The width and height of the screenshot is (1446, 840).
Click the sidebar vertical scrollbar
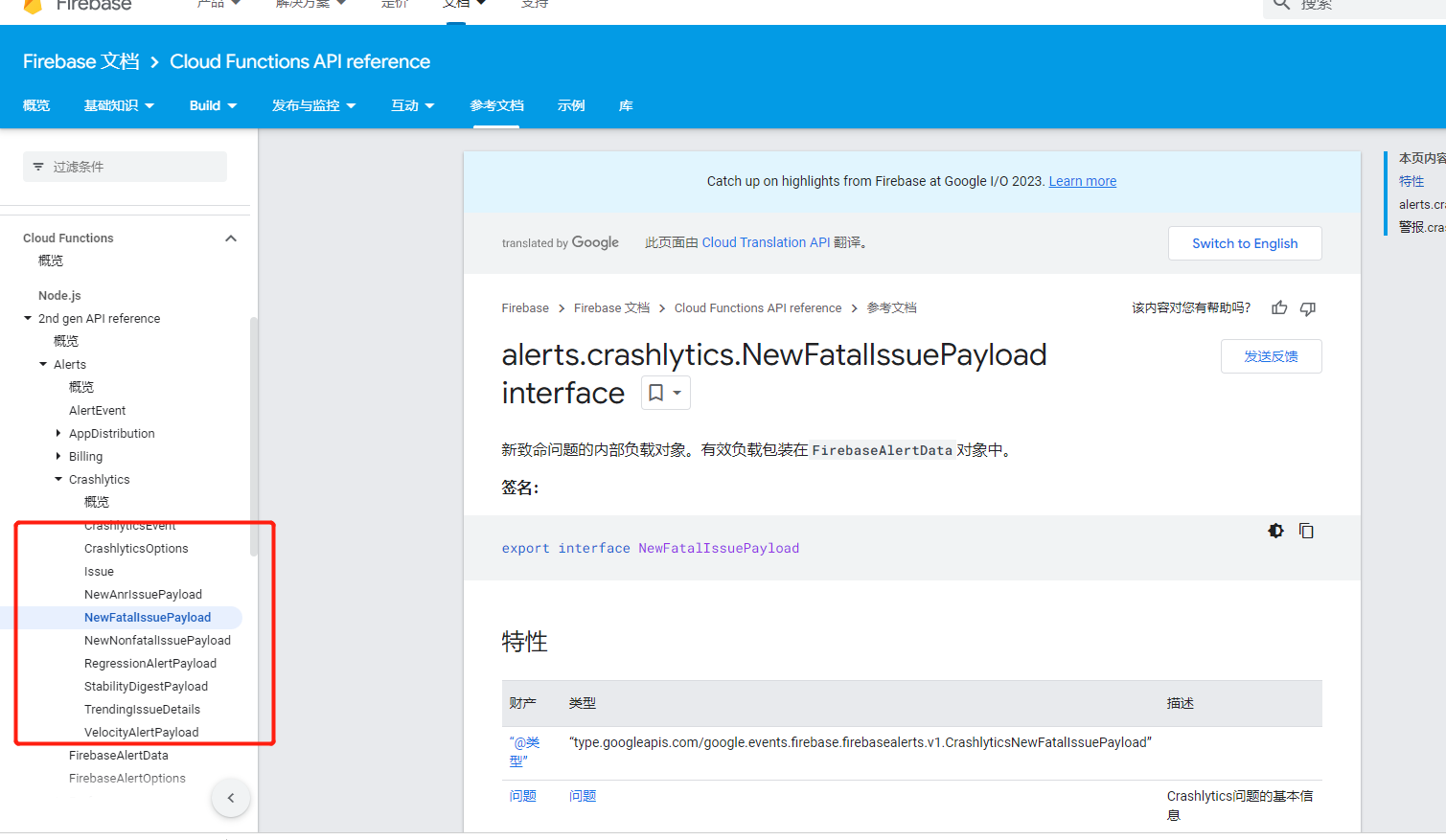254,436
